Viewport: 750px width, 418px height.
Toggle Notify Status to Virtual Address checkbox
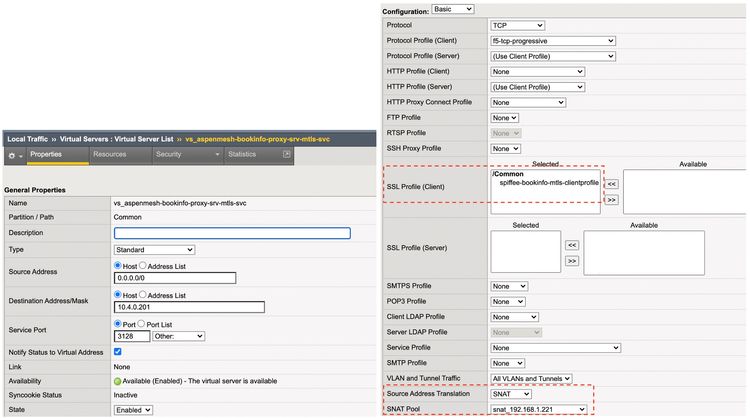[118, 352]
